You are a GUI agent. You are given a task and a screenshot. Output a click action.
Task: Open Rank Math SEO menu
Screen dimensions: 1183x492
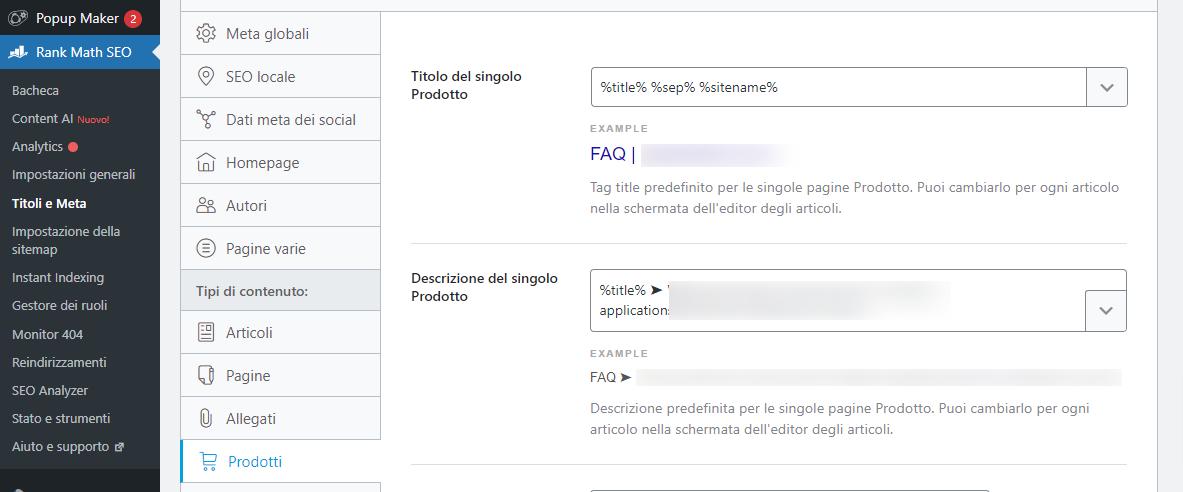pyautogui.click(x=82, y=52)
